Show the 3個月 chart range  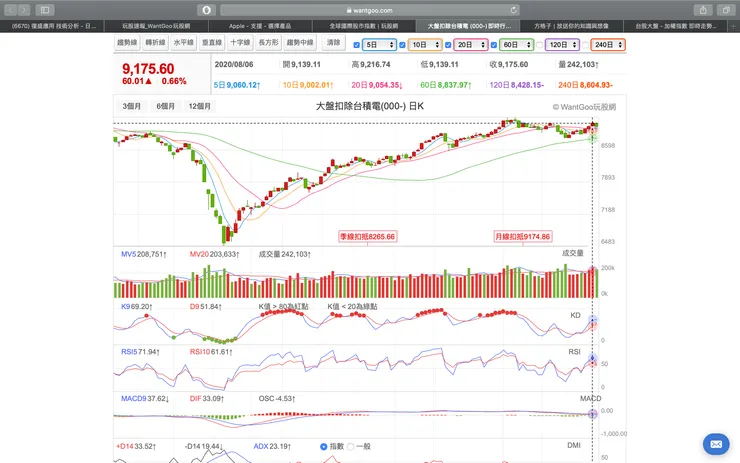[x=132, y=106]
